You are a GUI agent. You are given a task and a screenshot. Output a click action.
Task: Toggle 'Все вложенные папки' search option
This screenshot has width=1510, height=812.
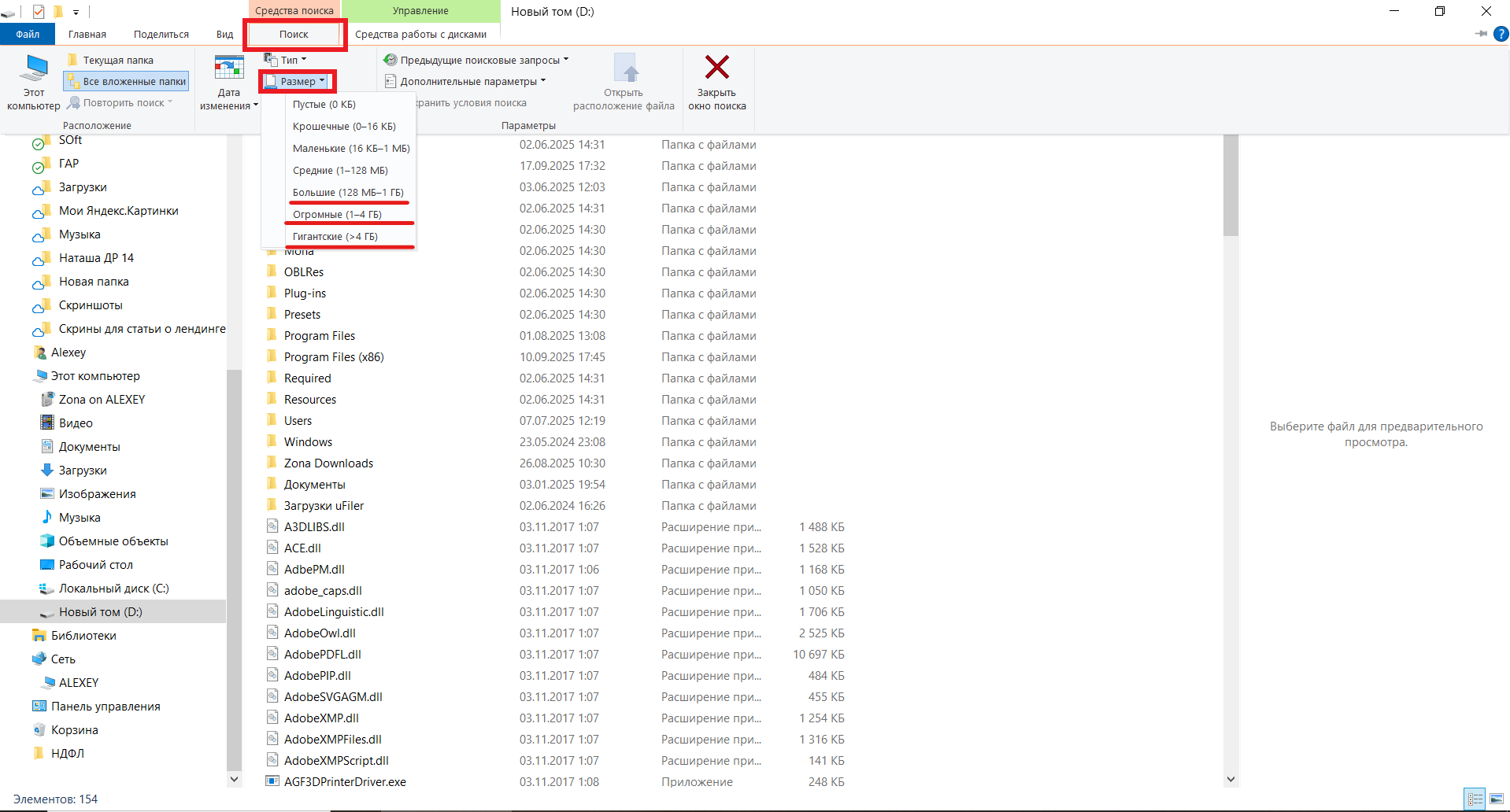(127, 81)
